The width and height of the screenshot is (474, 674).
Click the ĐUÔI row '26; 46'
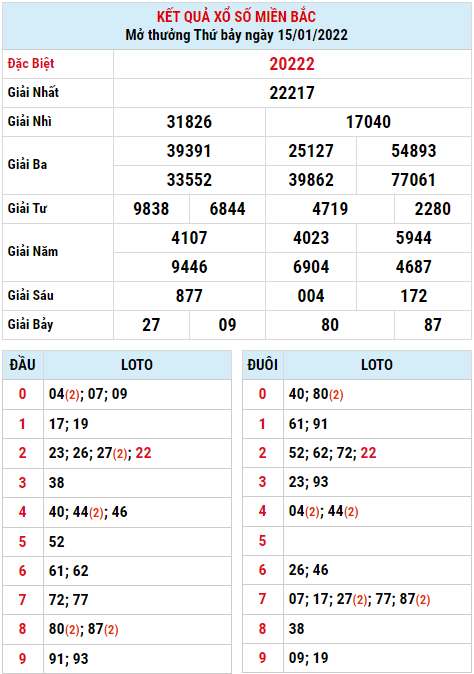coord(377,570)
